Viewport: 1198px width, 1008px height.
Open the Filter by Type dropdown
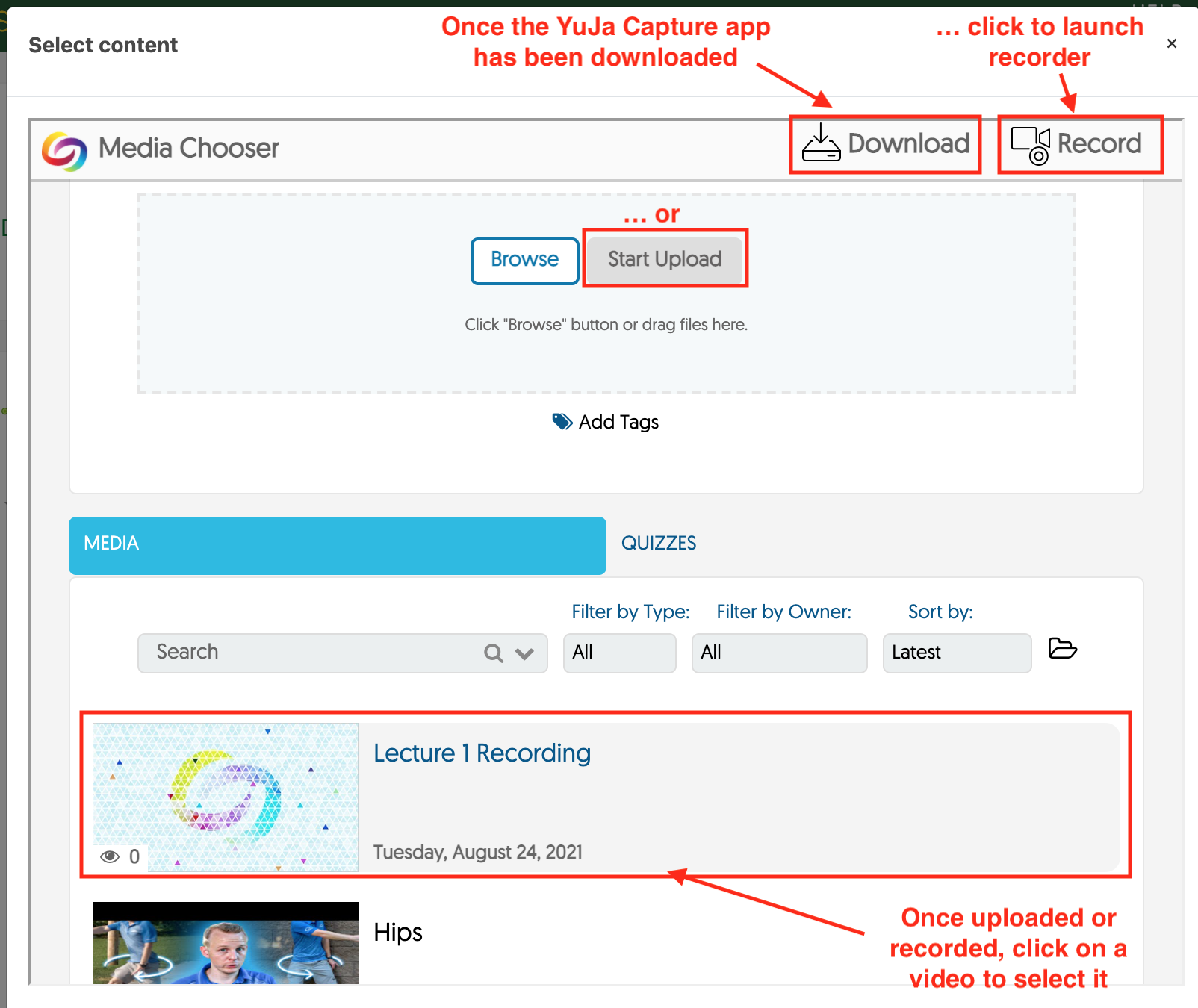619,653
